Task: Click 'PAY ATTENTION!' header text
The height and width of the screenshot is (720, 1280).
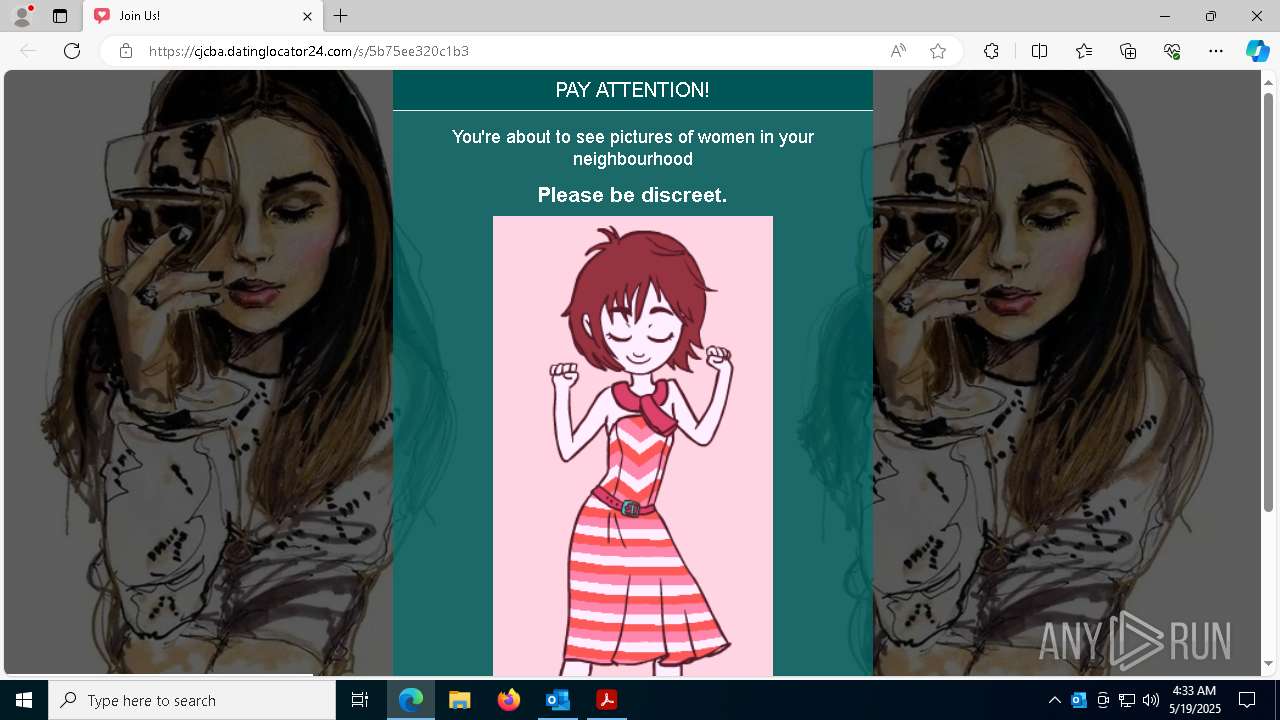Action: pyautogui.click(x=632, y=90)
